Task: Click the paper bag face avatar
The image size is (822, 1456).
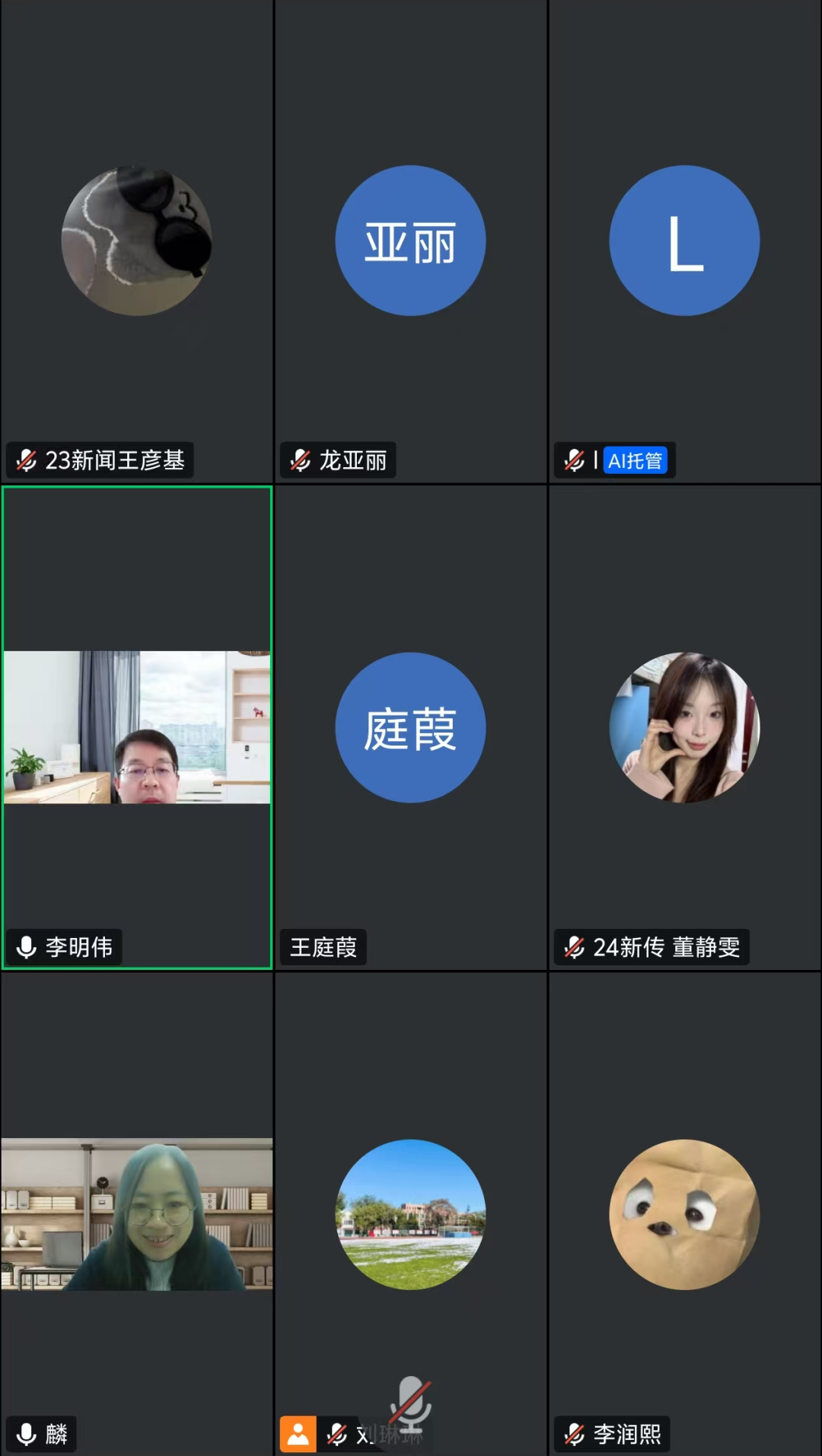Action: [685, 1214]
